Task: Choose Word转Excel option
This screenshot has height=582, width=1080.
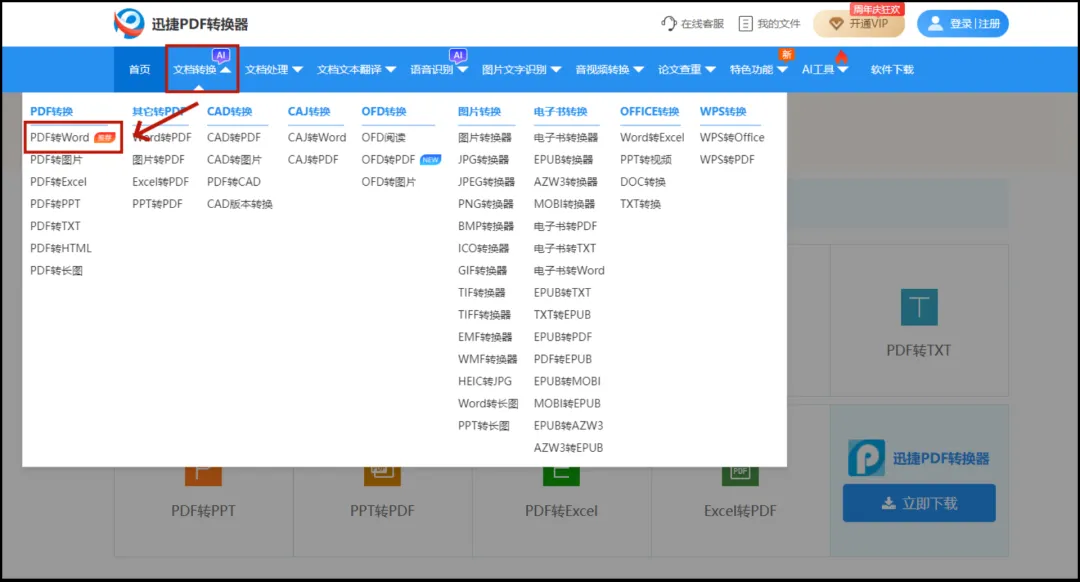Action: tap(652, 137)
